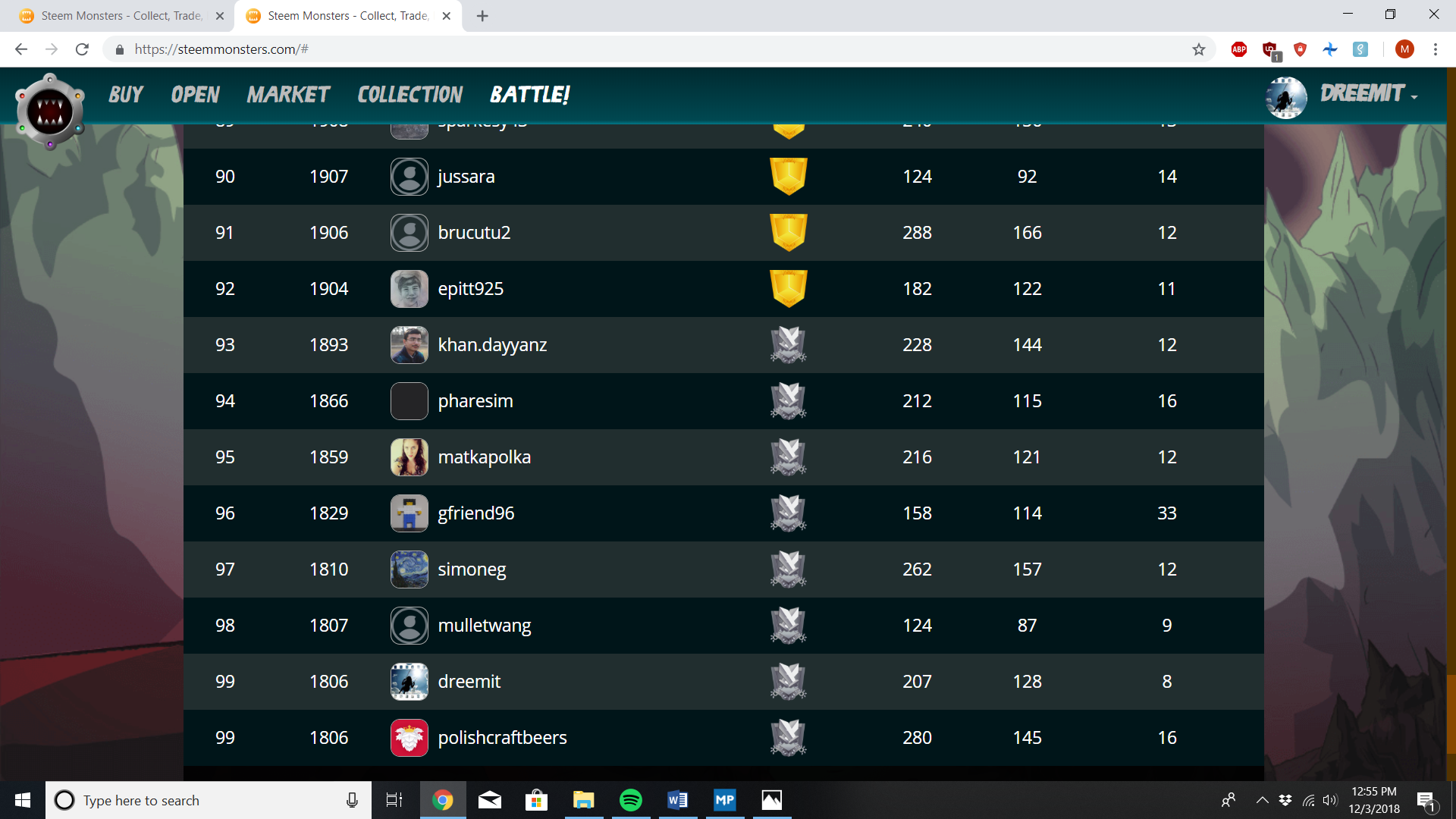Click the silver league badge for polishcraftbeers
Screen dimensions: 1456x819
(789, 738)
